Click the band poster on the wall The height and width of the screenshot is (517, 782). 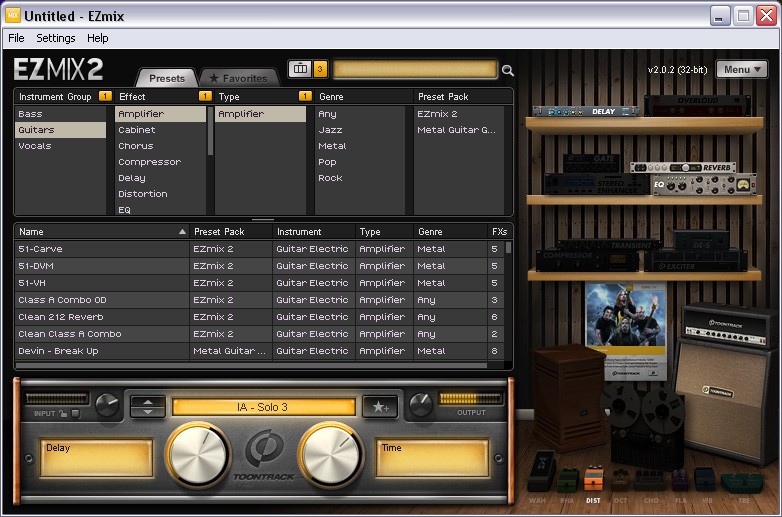point(626,331)
